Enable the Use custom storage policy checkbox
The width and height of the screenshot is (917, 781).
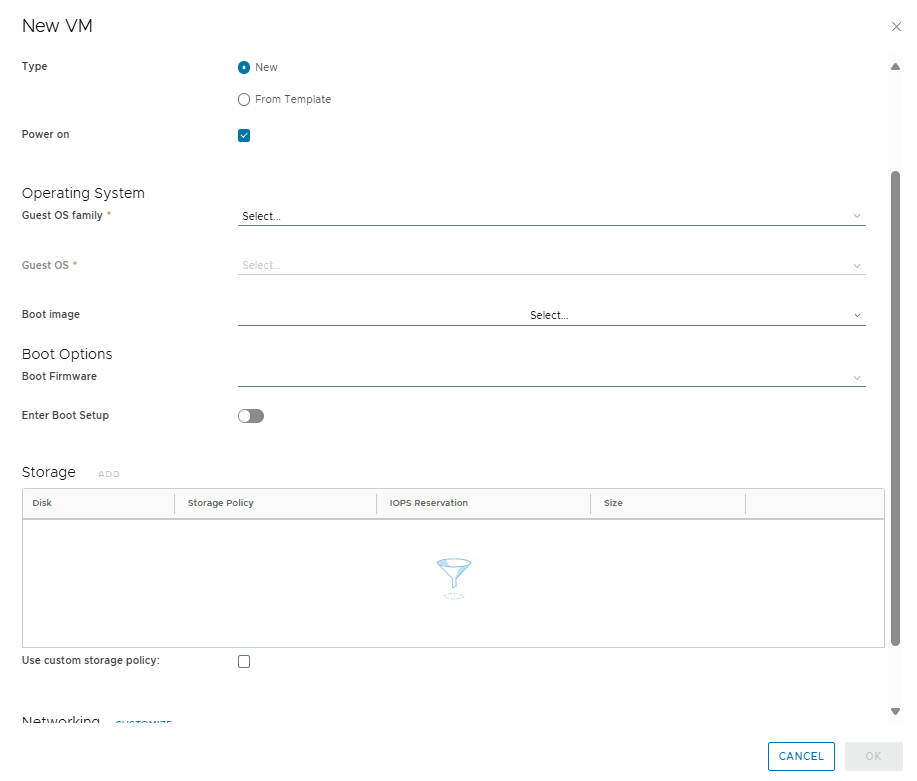pos(244,662)
